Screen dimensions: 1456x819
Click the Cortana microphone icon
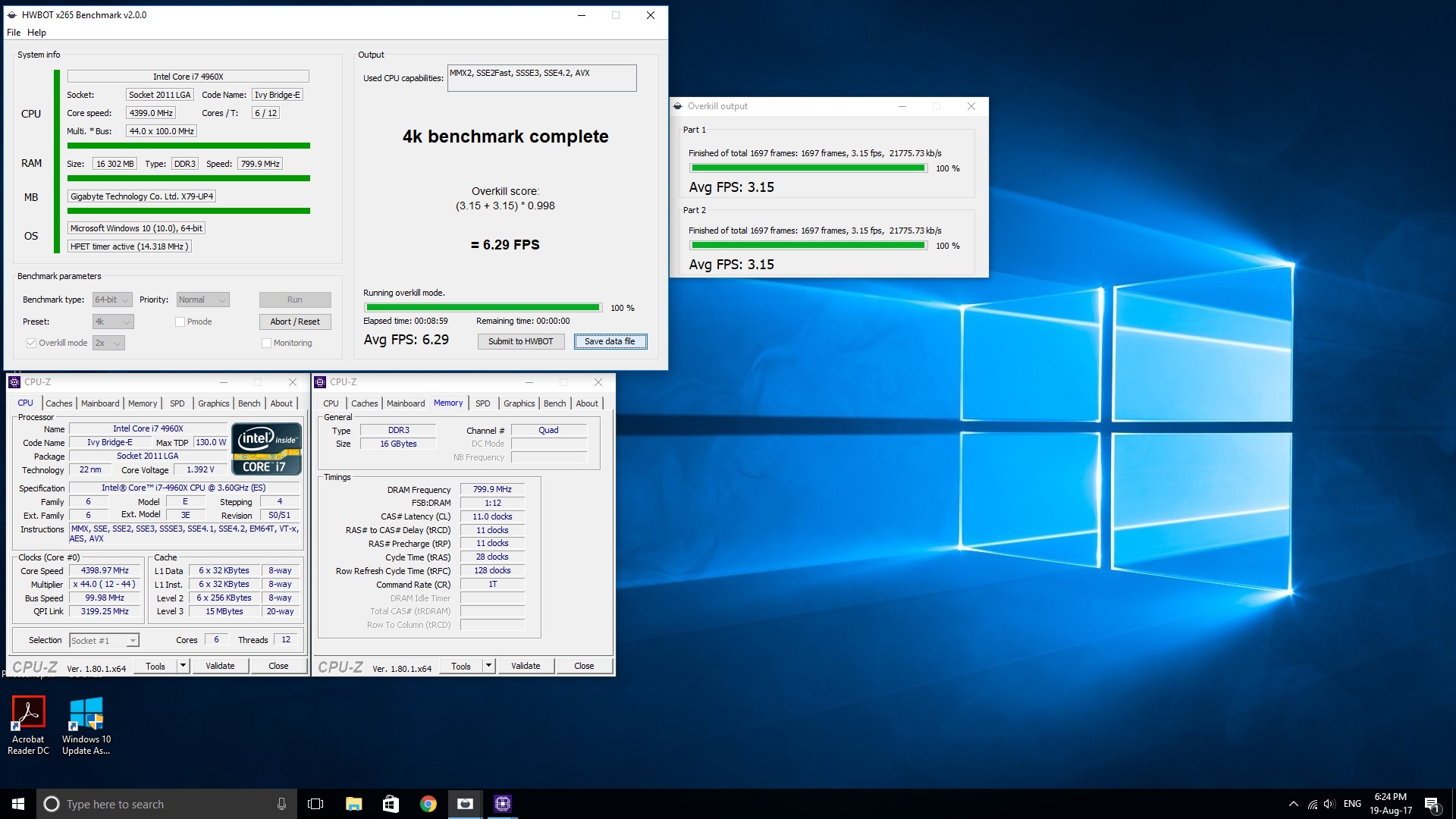pos(281,804)
